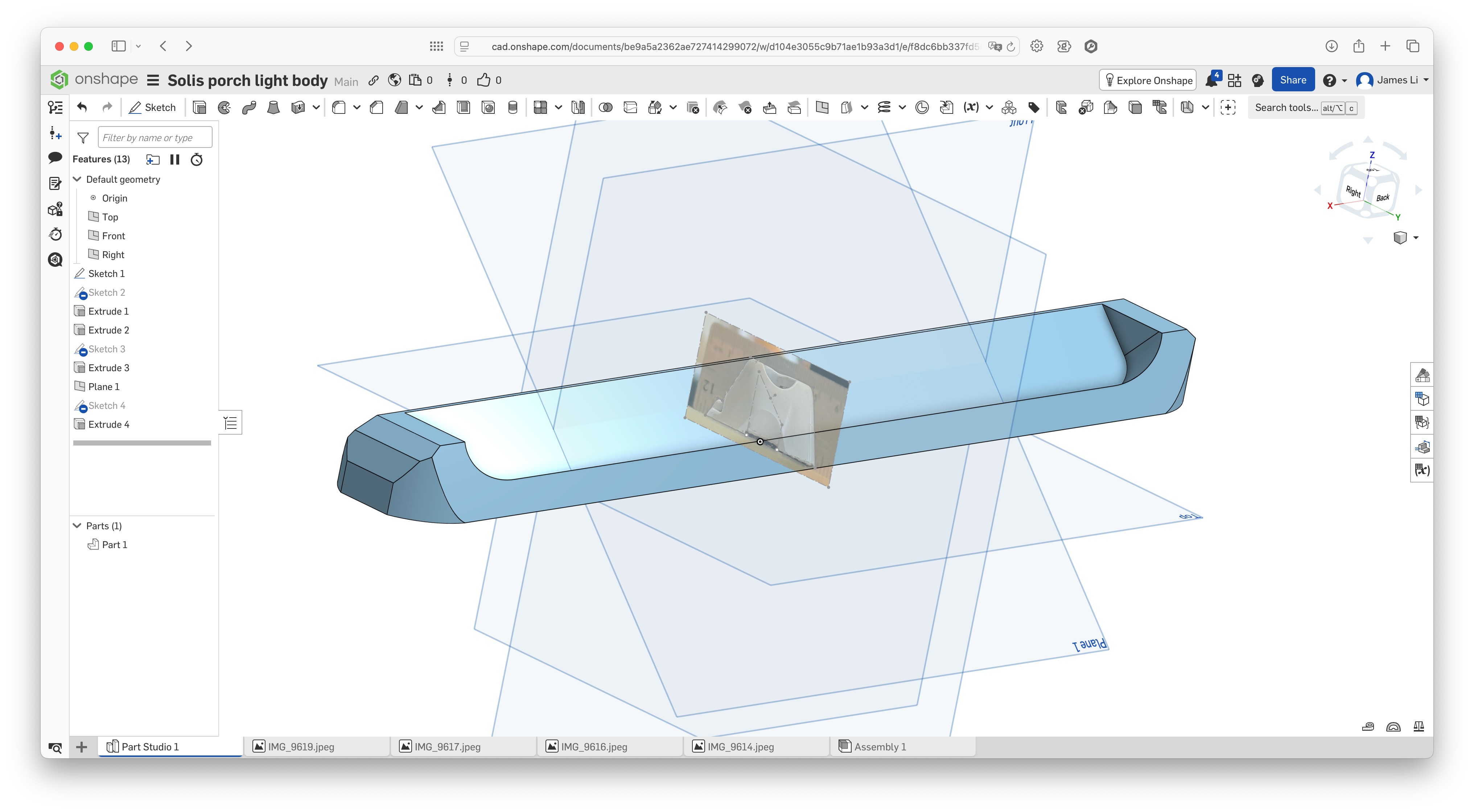Open the James Li account menu
Viewport: 1474px width, 812px height.
tap(1393, 80)
